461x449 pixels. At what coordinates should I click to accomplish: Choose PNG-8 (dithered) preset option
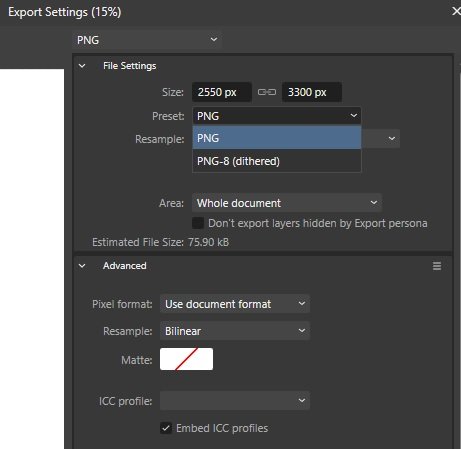point(277,161)
